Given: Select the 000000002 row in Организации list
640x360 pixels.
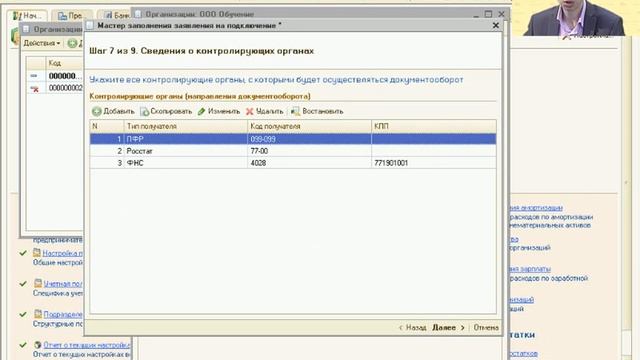Looking at the screenshot, I should coord(55,88).
